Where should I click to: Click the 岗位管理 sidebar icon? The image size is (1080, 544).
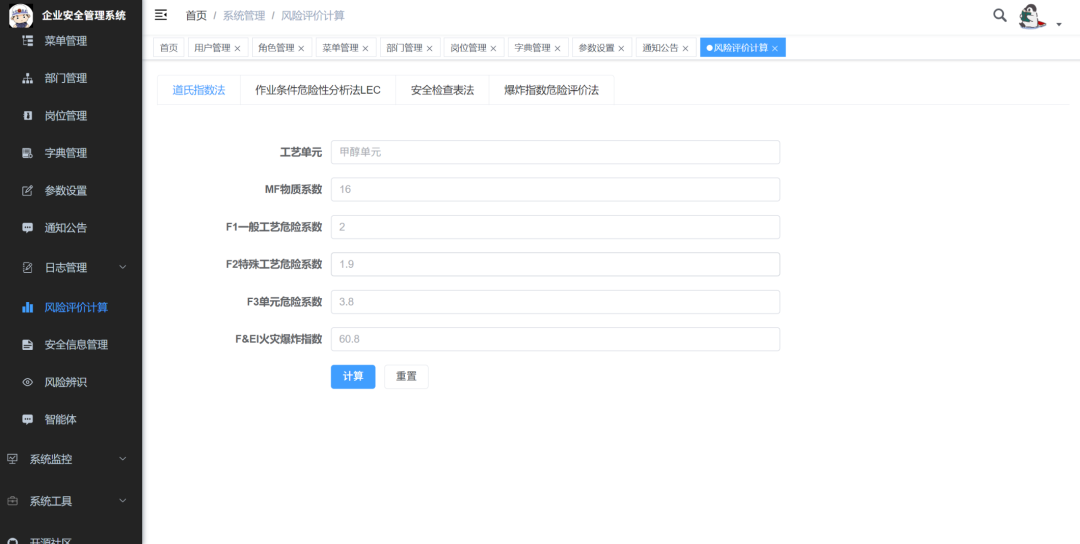28,116
